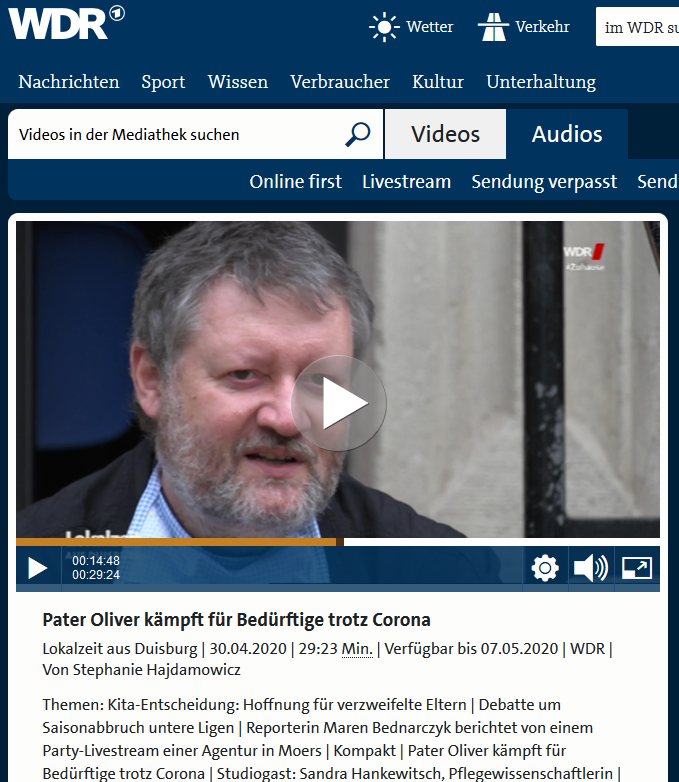Viewport: 679px width, 782px height.
Task: Open Sendung verpasst link
Action: pos(544,182)
